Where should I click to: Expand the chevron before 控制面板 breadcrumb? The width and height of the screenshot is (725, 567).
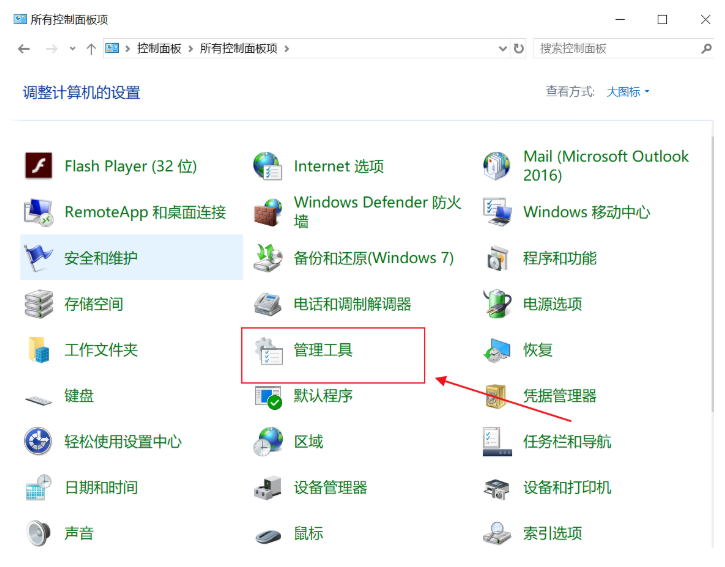(128, 49)
